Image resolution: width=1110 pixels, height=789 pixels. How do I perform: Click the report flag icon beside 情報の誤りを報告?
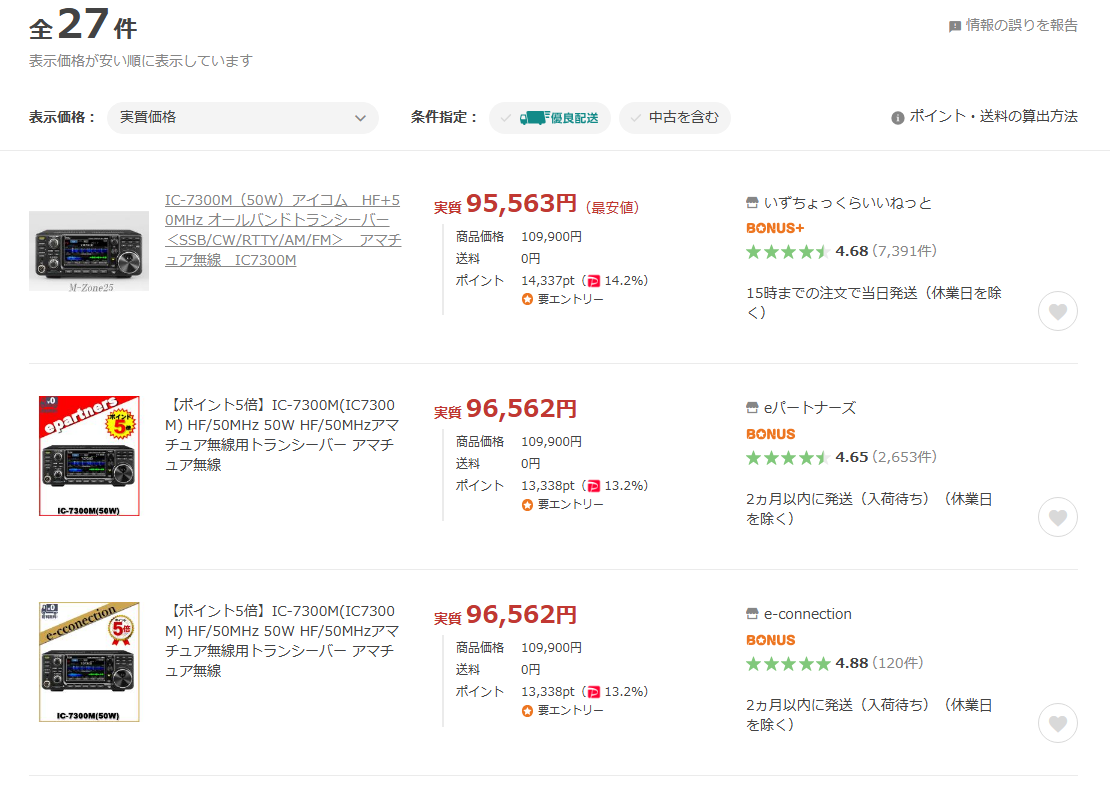pos(955,26)
